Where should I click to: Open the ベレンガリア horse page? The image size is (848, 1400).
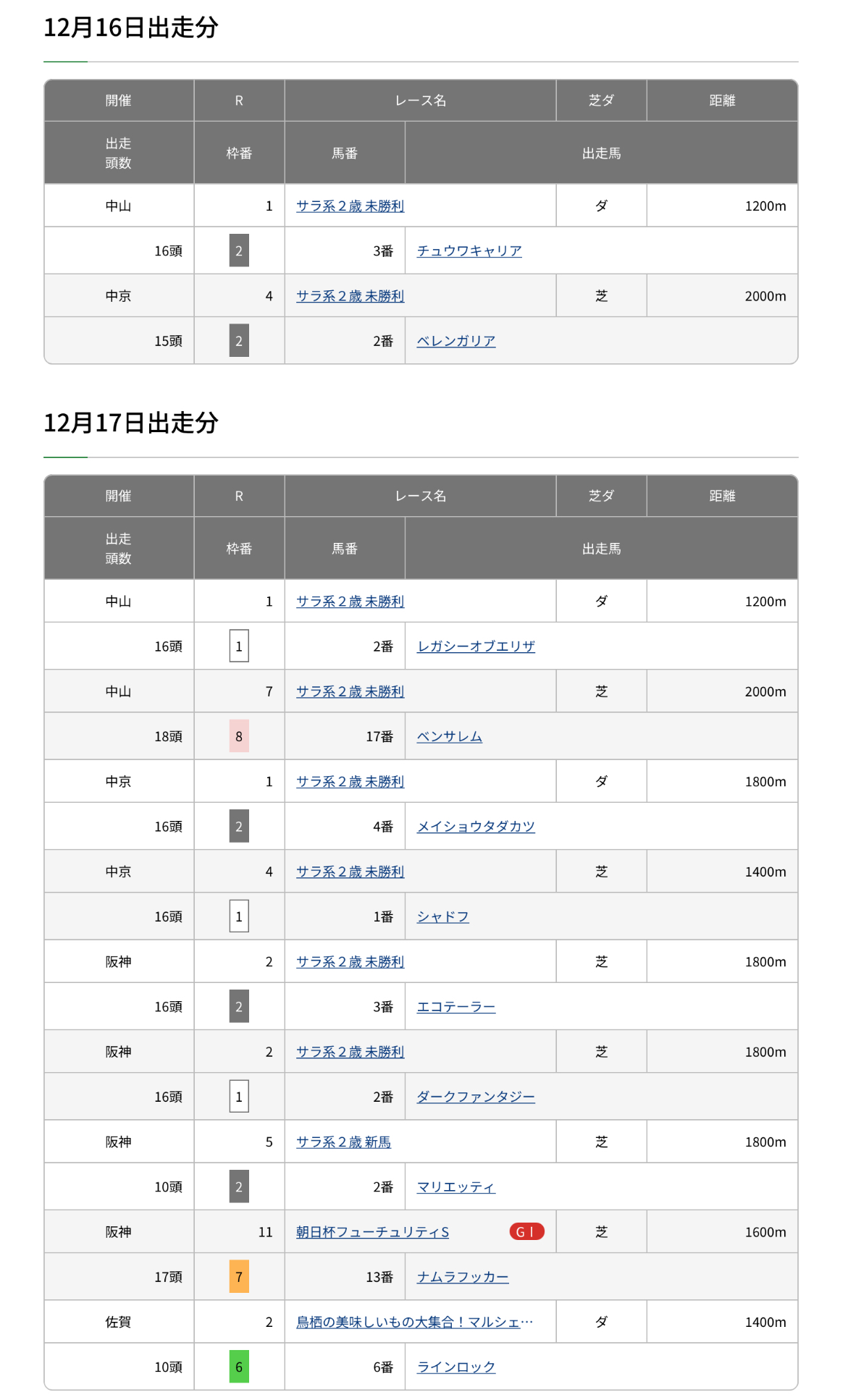click(456, 341)
